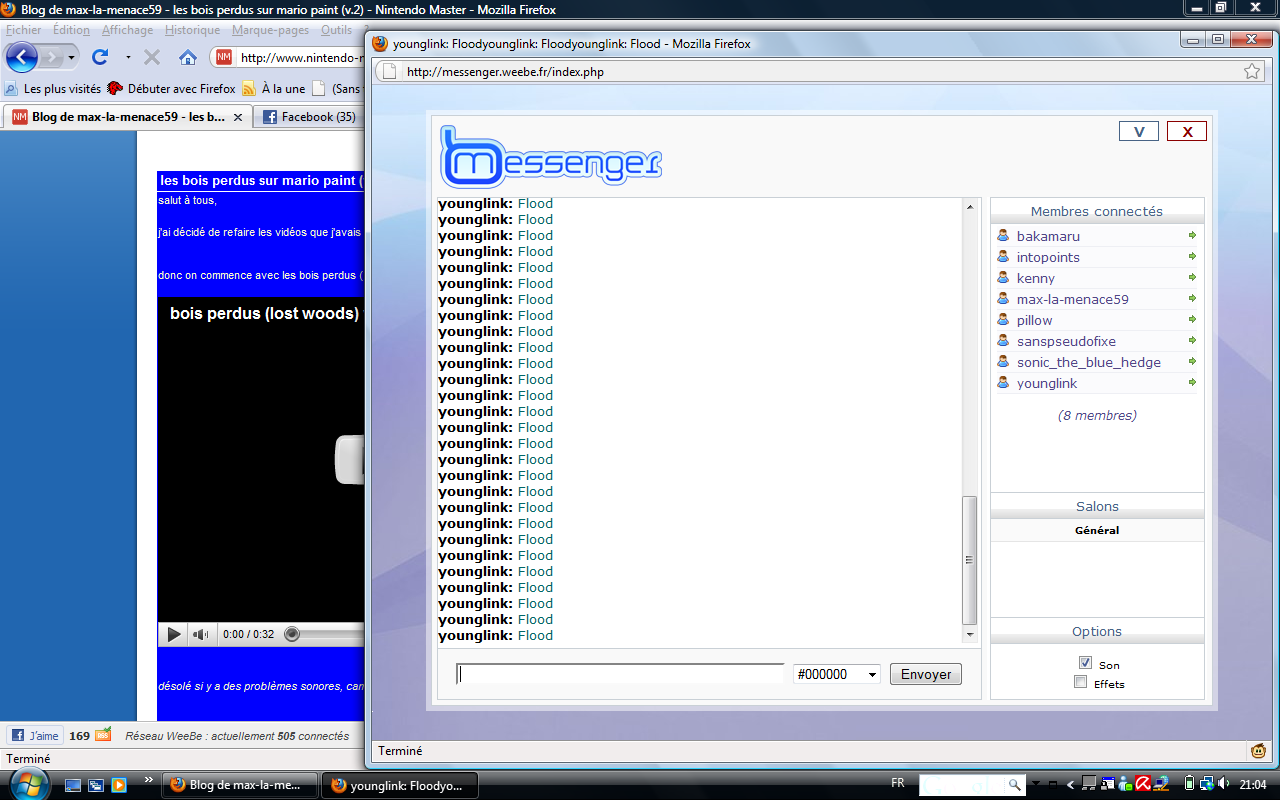Click the Messenger logo
The image size is (1280, 800).
click(x=550, y=157)
